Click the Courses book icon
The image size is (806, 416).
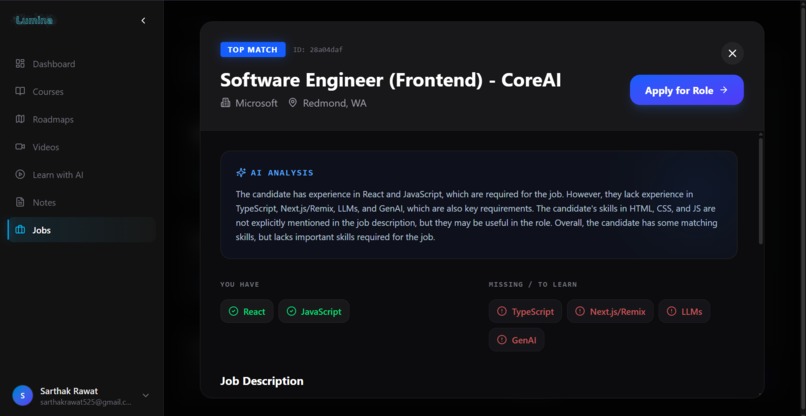(20, 92)
